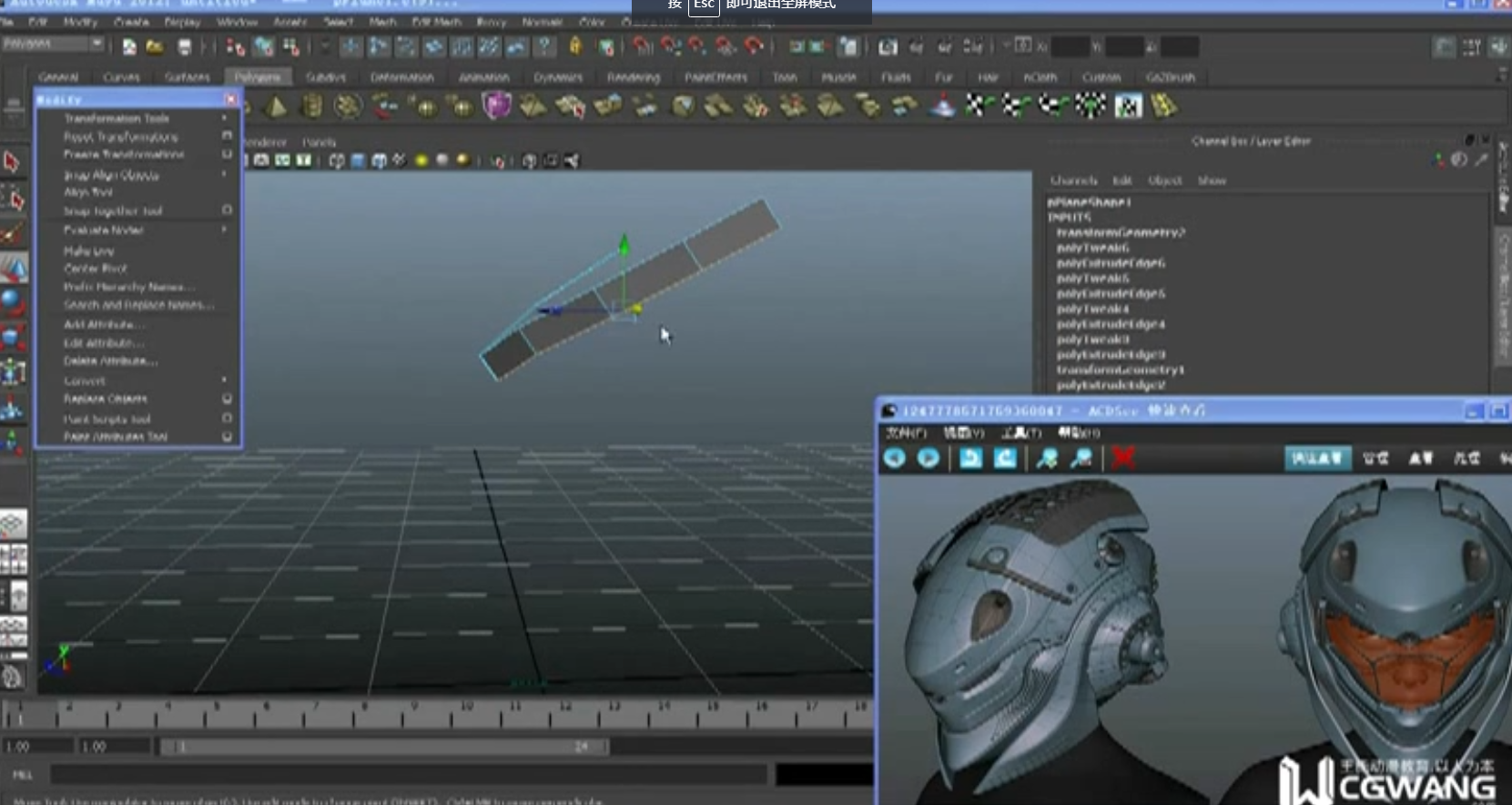
Task: Click the MEL command line field
Action: [x=409, y=775]
